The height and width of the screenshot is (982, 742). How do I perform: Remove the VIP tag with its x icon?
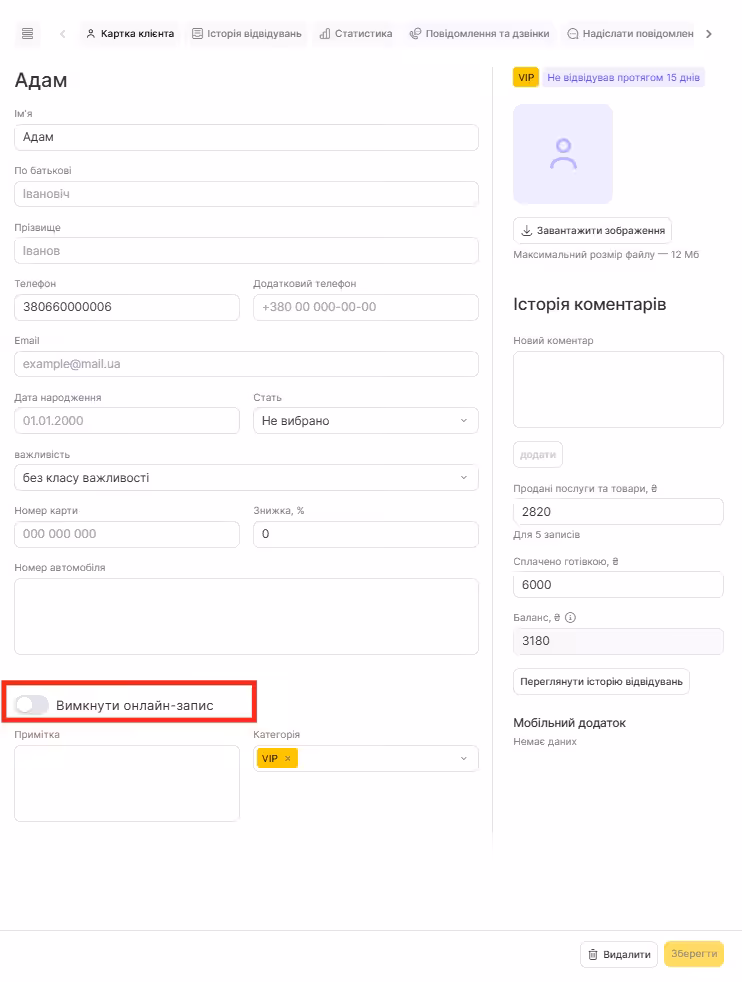coord(288,759)
